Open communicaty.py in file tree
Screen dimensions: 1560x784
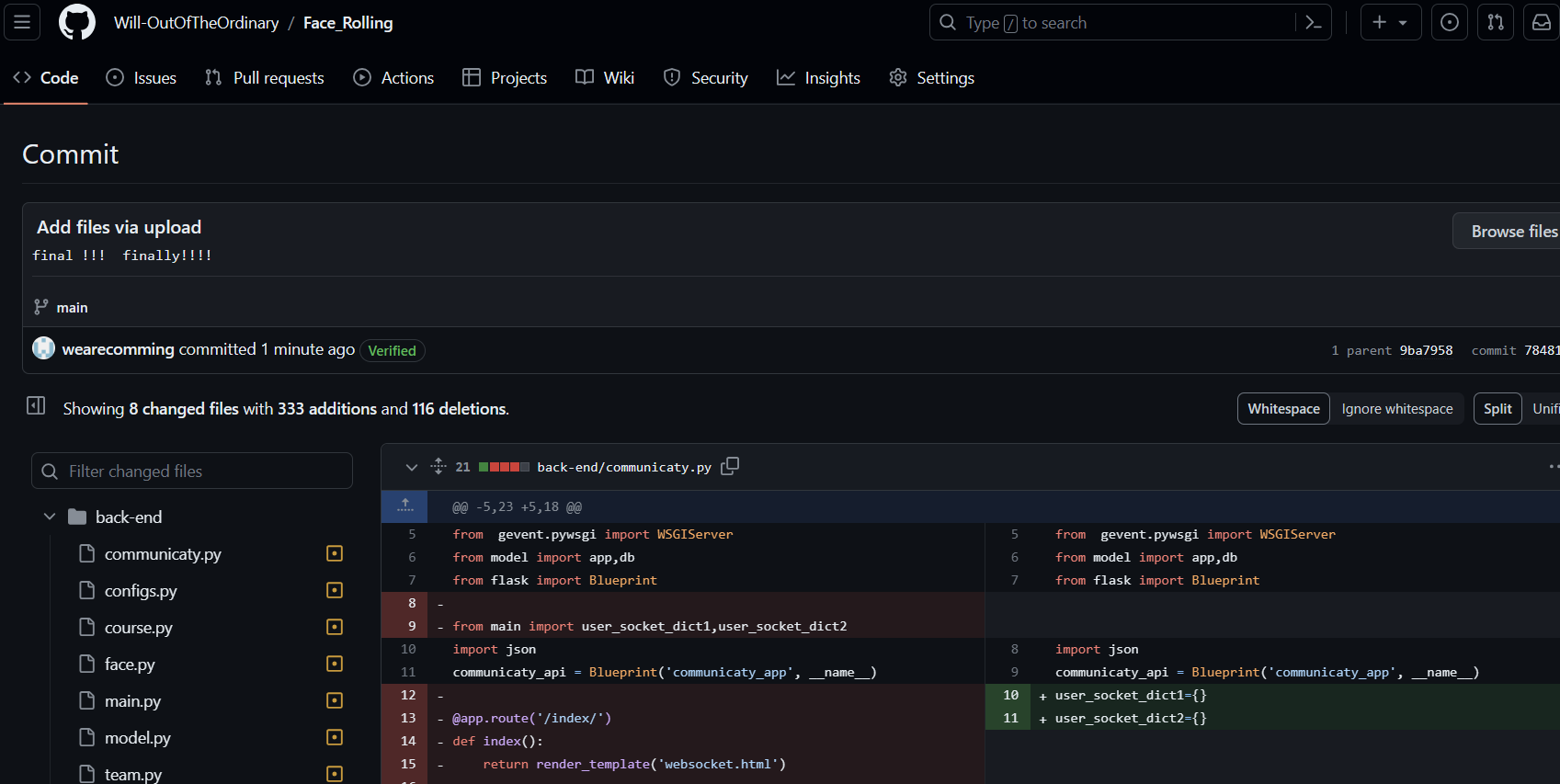pyautogui.click(x=163, y=554)
